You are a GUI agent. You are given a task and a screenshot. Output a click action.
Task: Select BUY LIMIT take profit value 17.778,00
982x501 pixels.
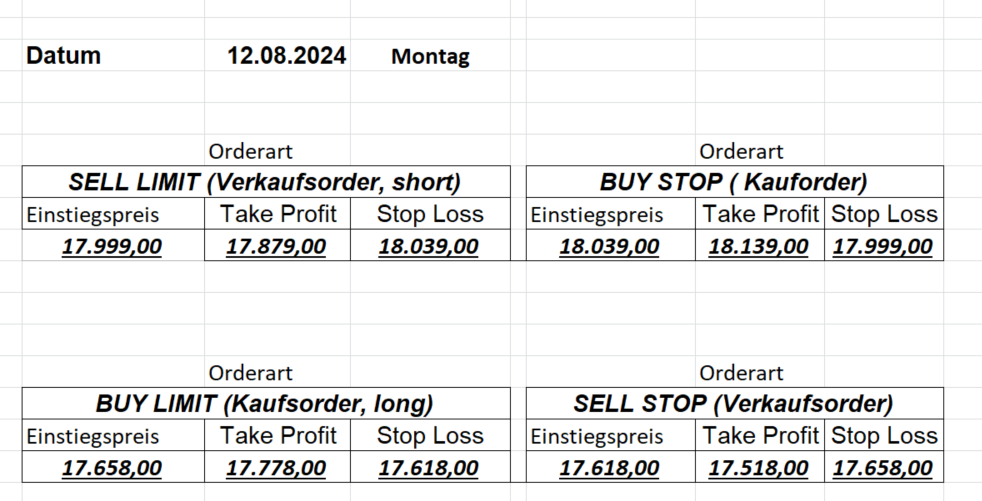pyautogui.click(x=276, y=467)
